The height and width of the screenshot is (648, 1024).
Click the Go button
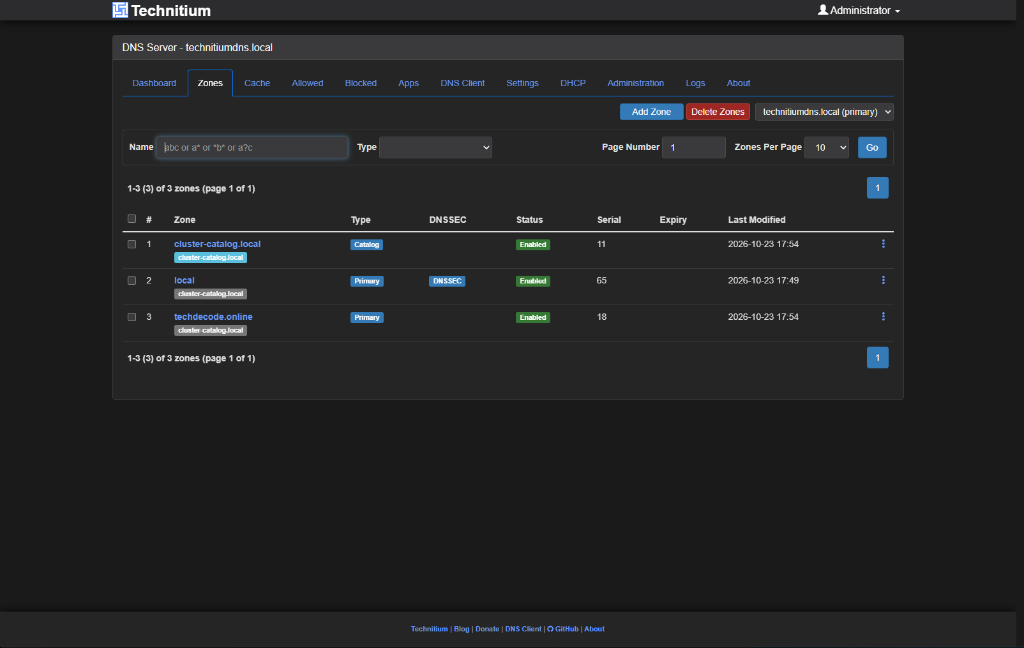tap(872, 148)
